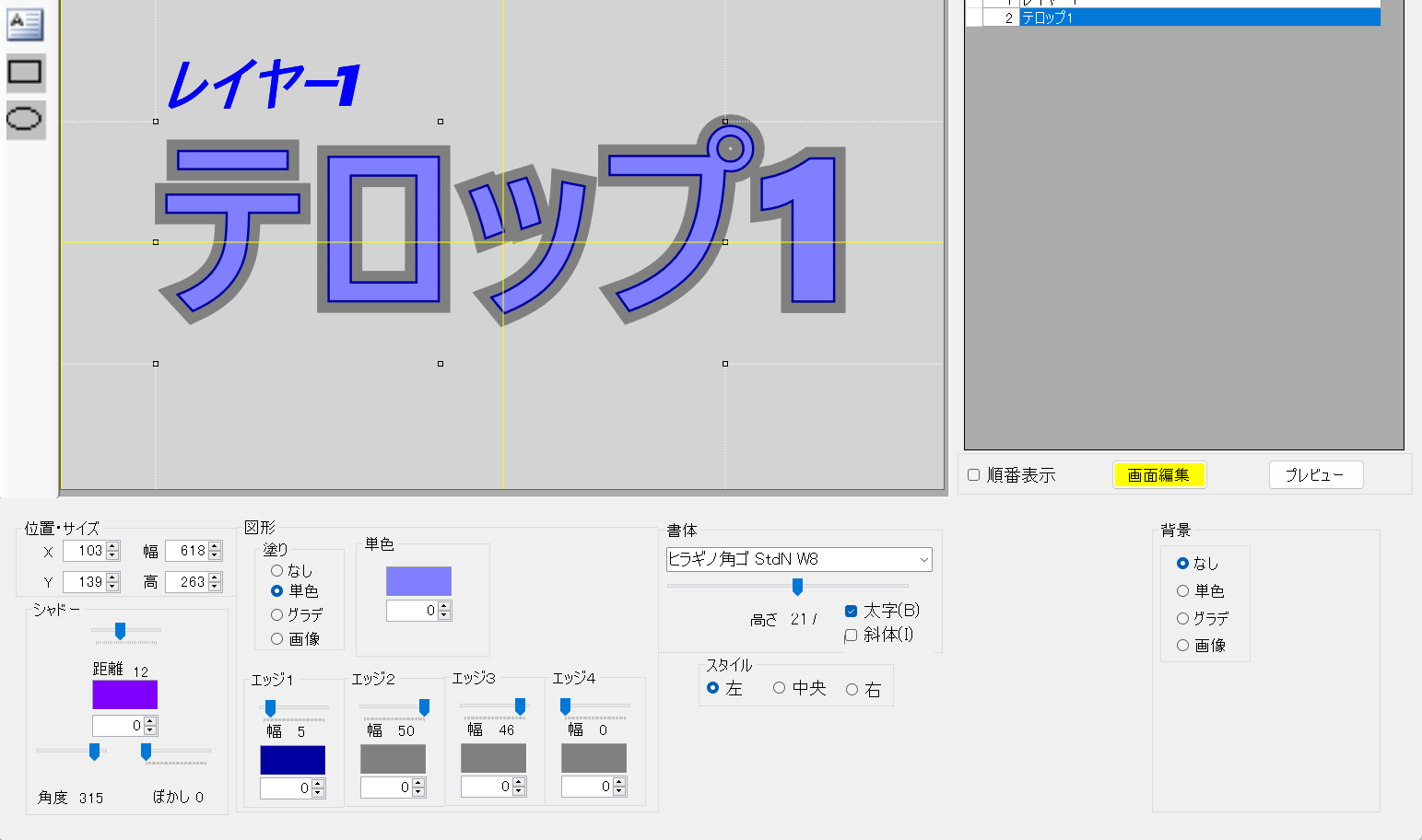1422x840 pixels.
Task: Select the 背景 単色 radio option
Action: pos(1182,591)
